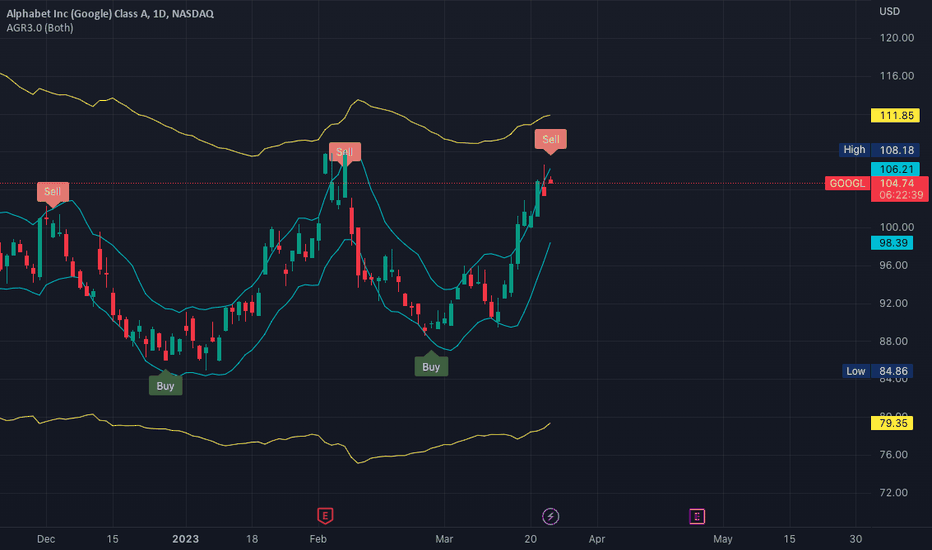Click the current price 104.74 tag
Screen dimensions: 932x550
click(897, 183)
